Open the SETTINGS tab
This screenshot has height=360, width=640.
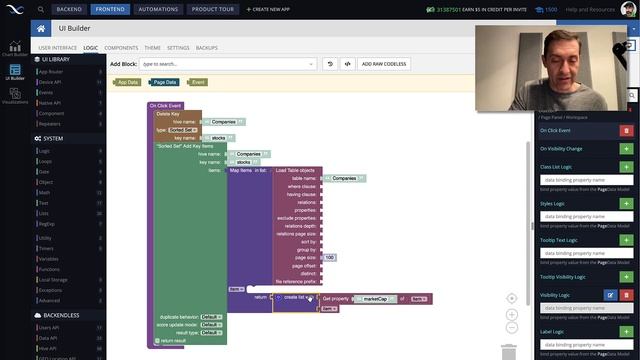point(178,48)
